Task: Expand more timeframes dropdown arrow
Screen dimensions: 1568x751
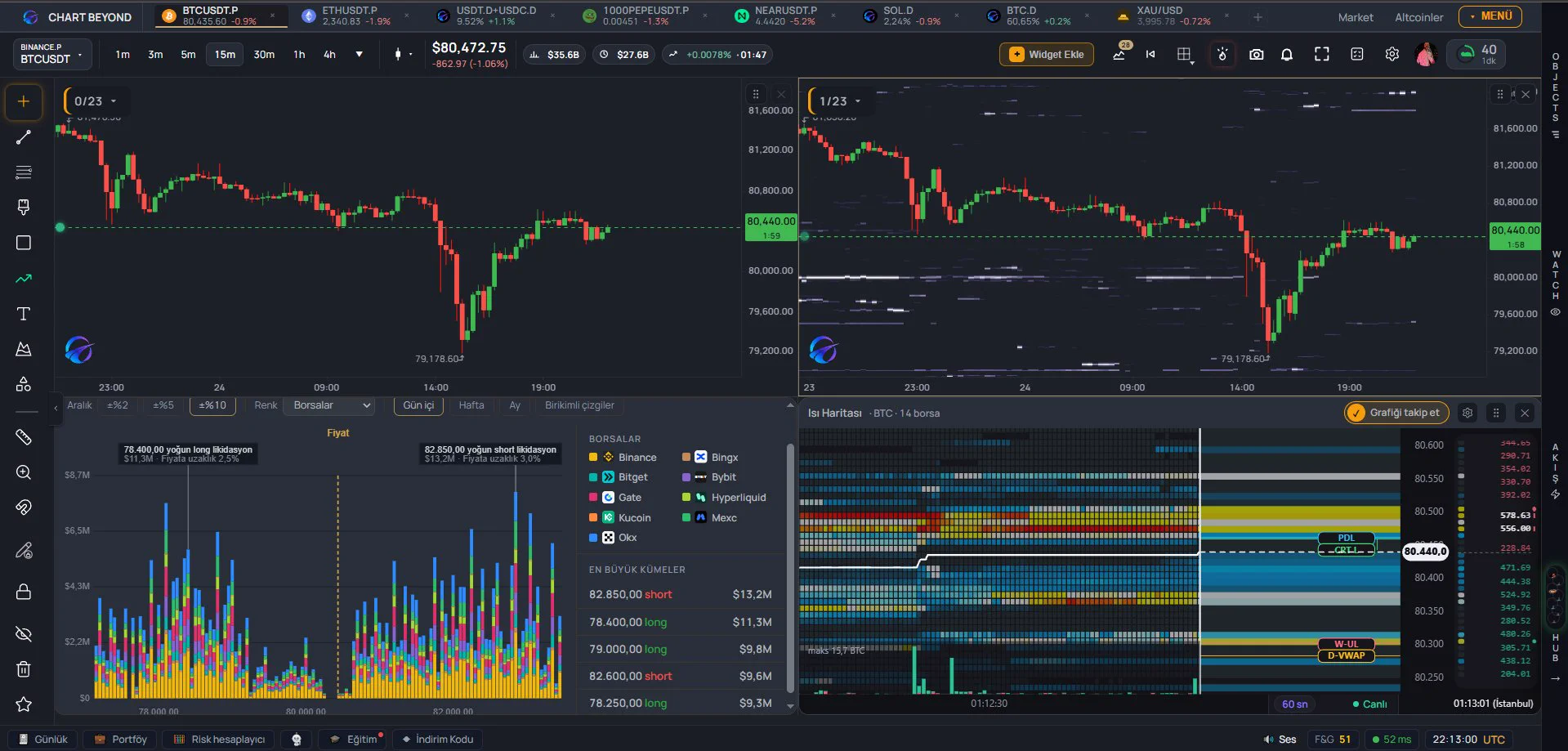Action: pyautogui.click(x=360, y=55)
